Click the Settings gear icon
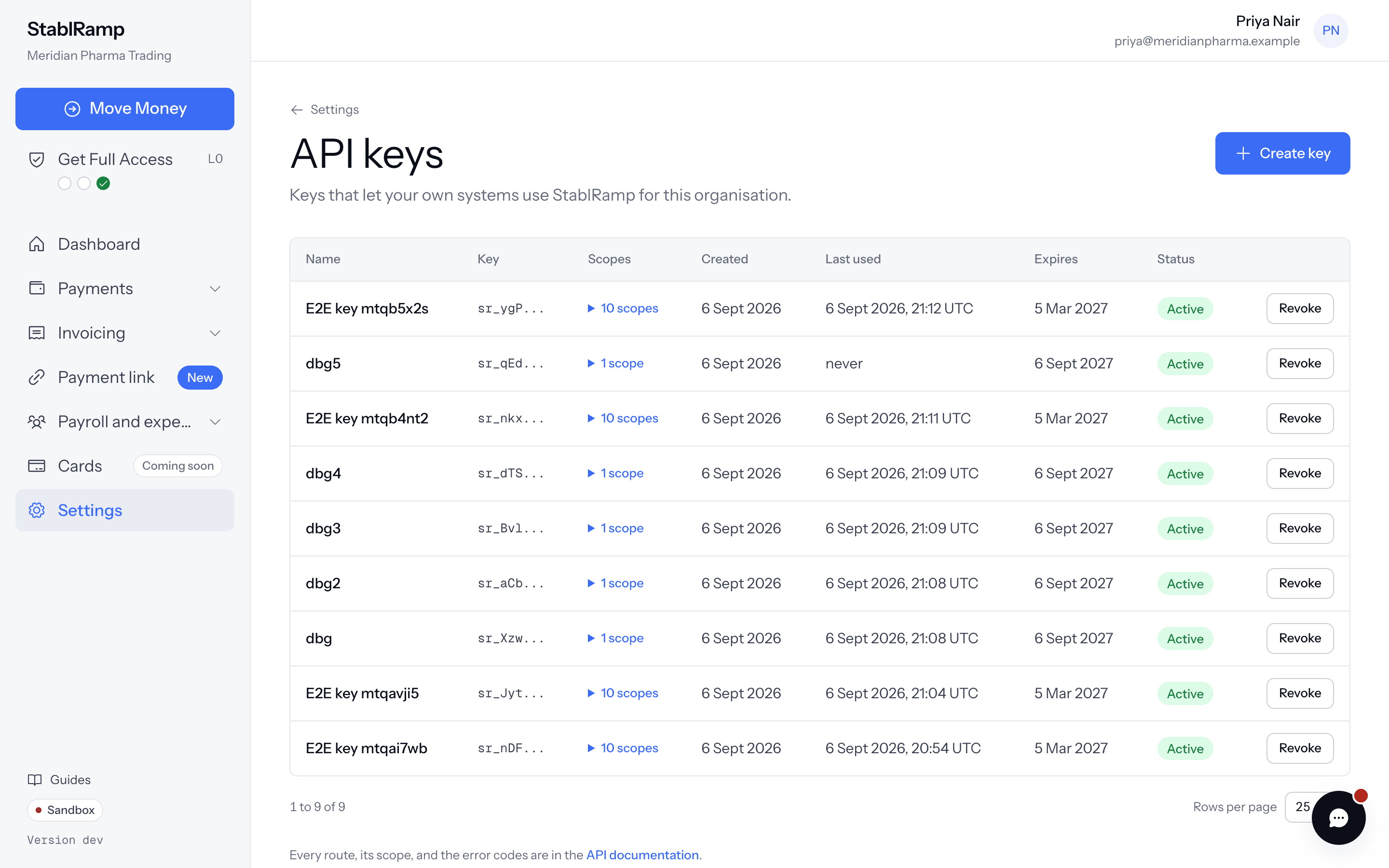 [x=37, y=510]
